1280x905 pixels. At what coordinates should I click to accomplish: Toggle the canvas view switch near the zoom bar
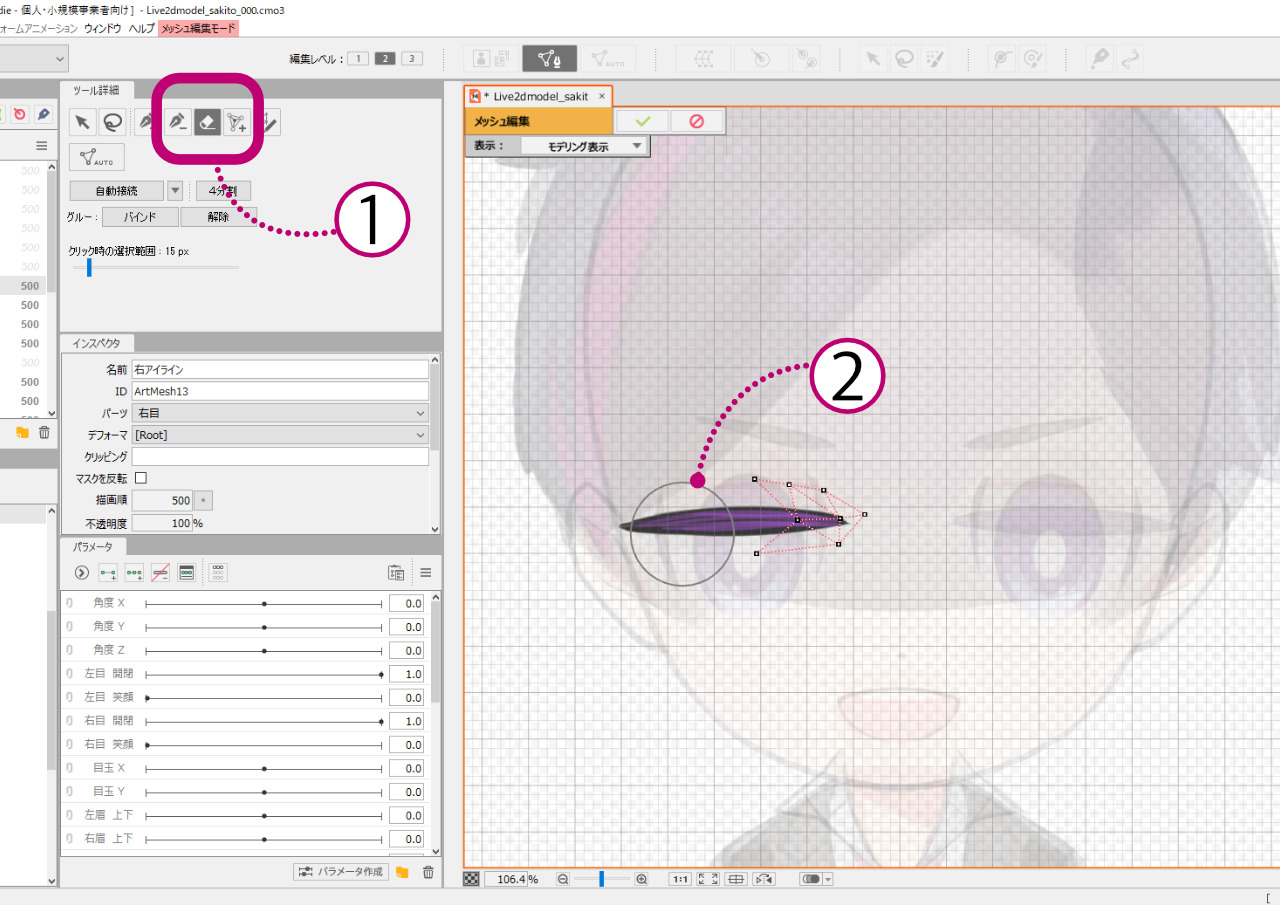(810, 879)
